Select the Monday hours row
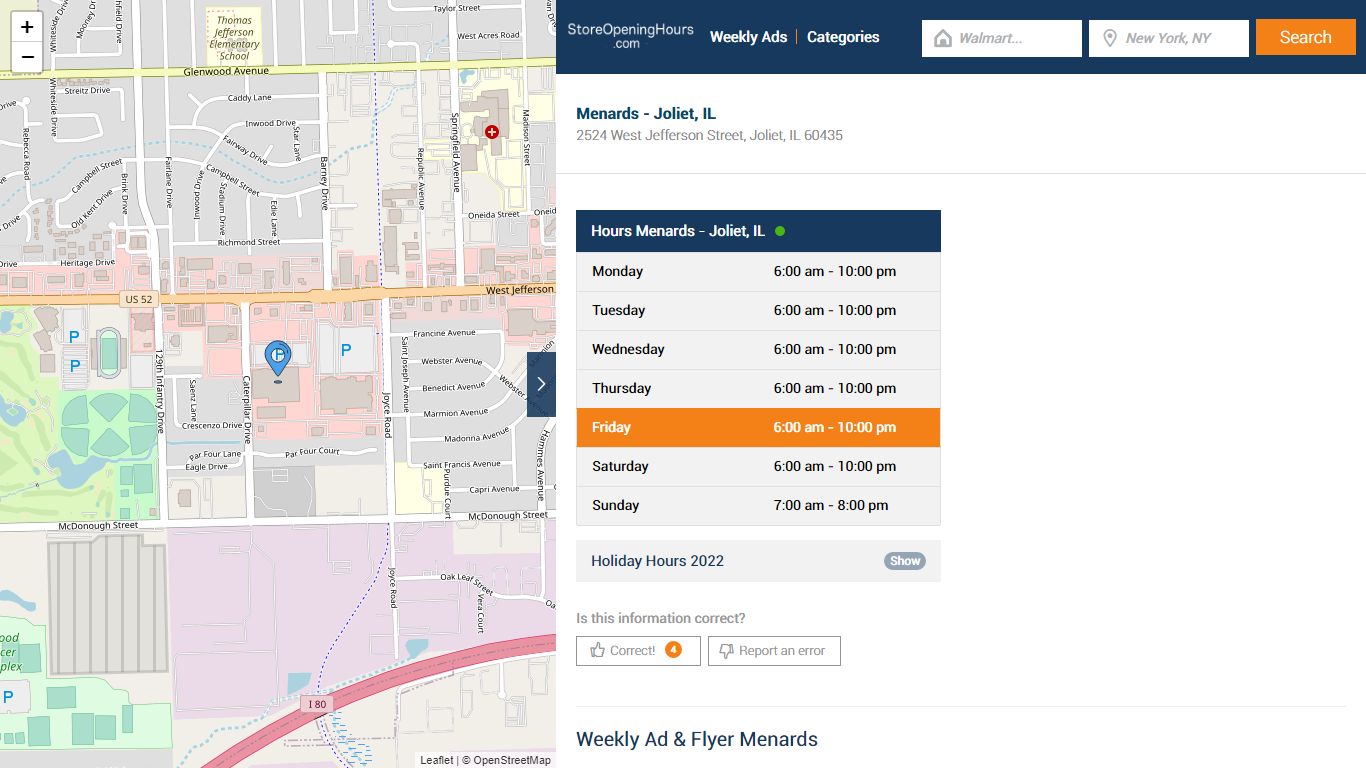 (758, 271)
